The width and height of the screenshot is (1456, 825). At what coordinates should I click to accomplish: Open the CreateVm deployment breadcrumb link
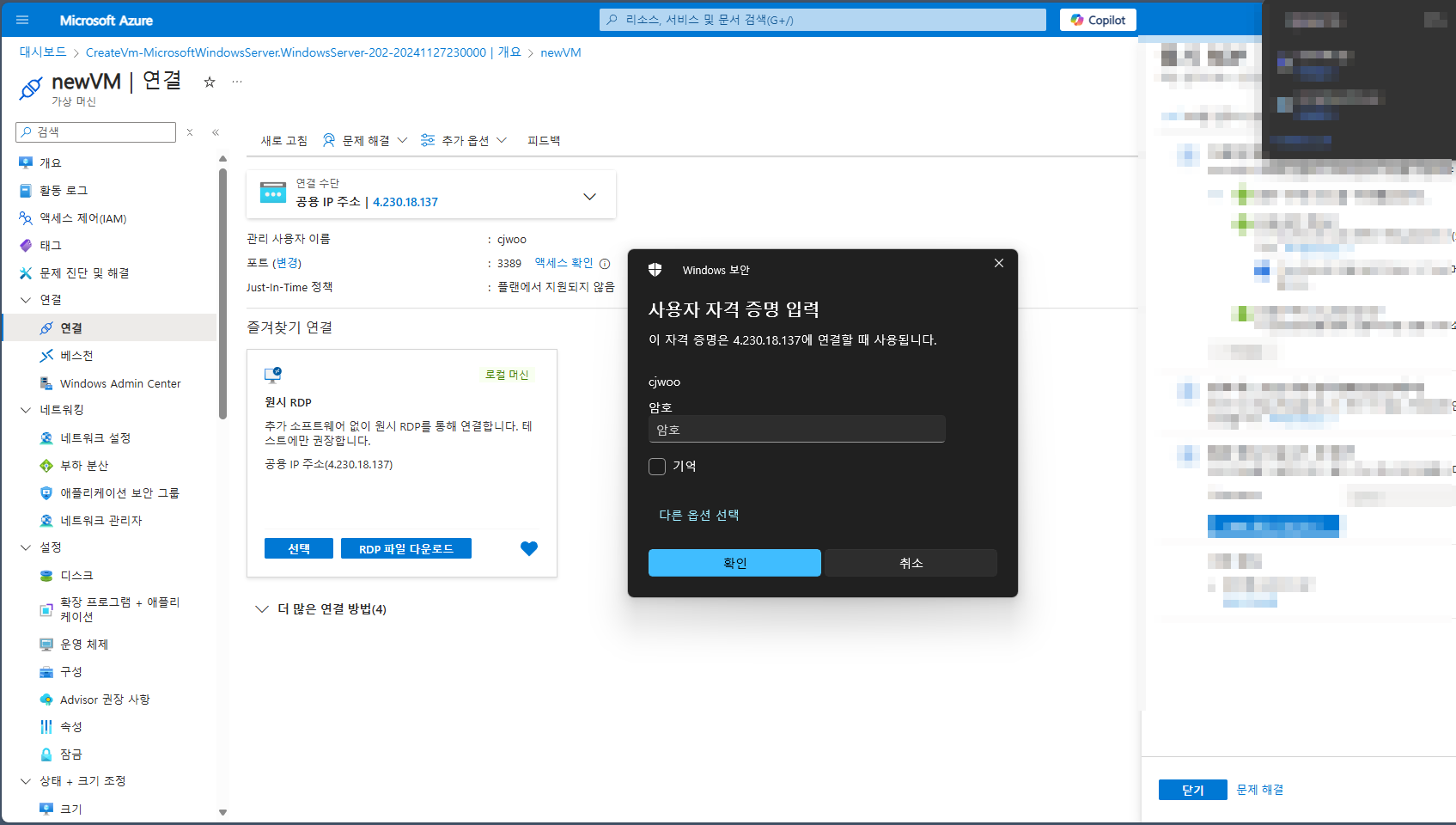point(303,52)
